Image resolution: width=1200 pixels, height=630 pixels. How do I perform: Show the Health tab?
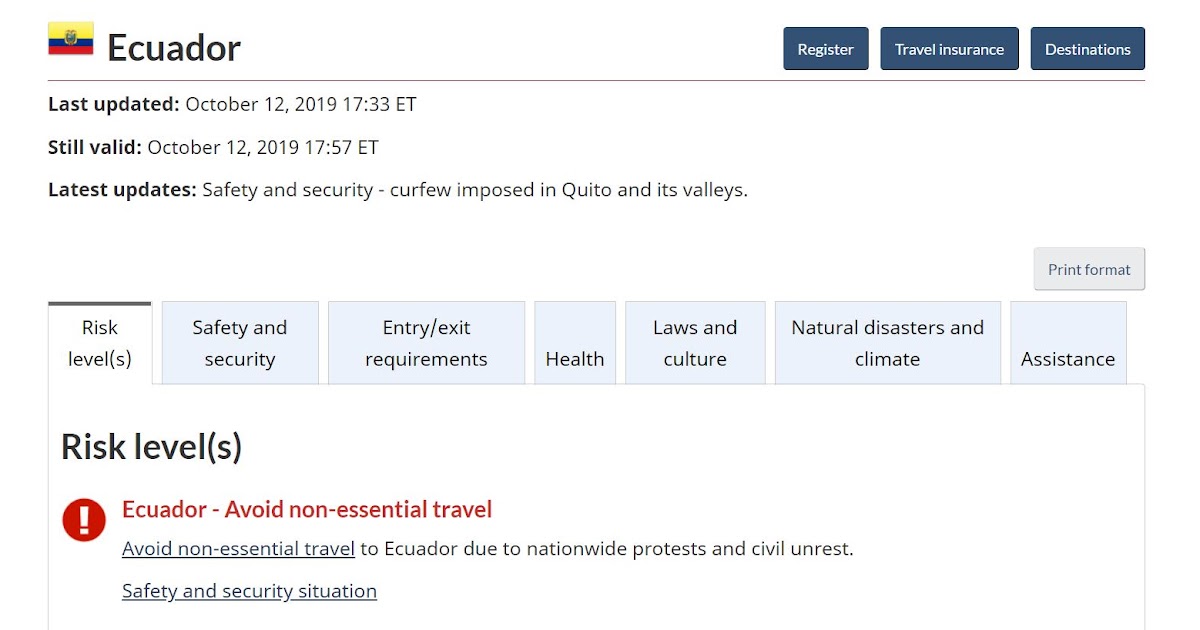point(575,345)
